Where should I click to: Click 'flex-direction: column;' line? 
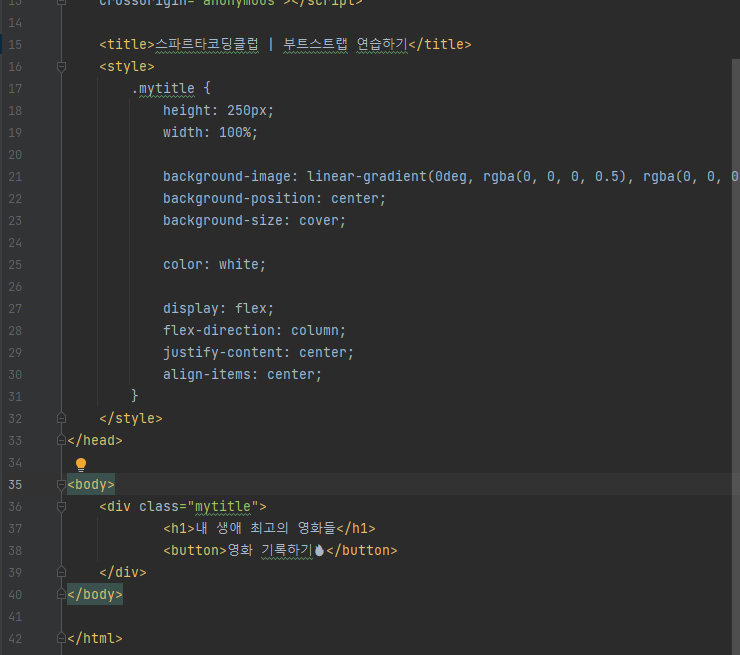(x=254, y=330)
